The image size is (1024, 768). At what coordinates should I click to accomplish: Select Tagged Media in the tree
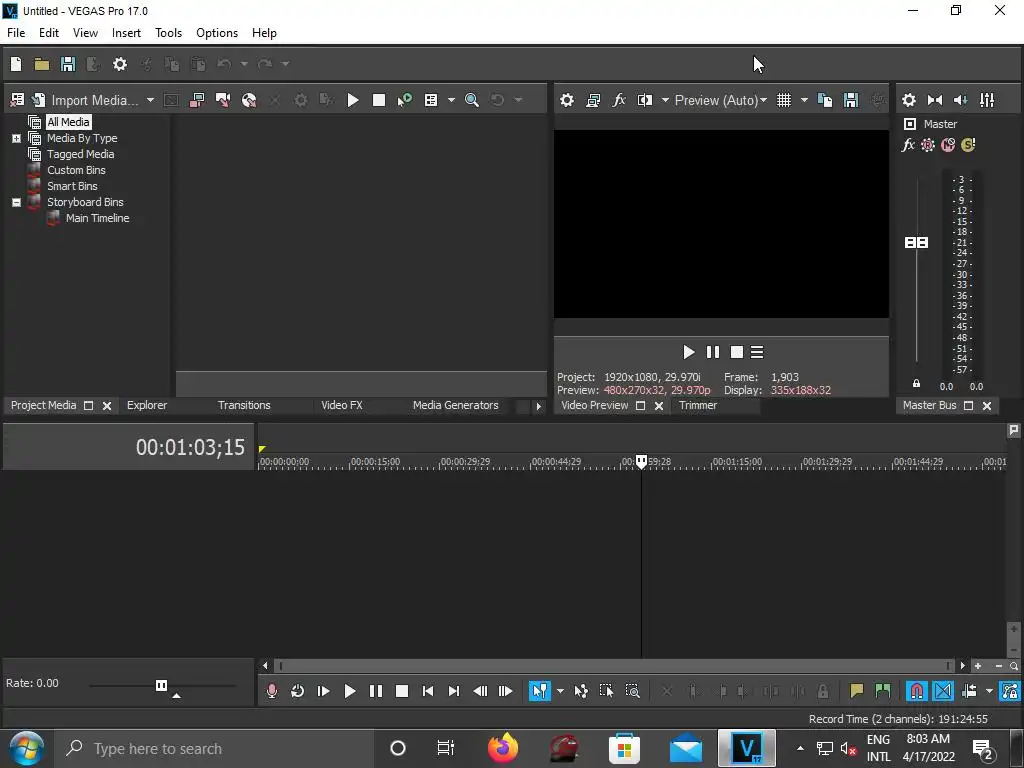(x=80, y=154)
